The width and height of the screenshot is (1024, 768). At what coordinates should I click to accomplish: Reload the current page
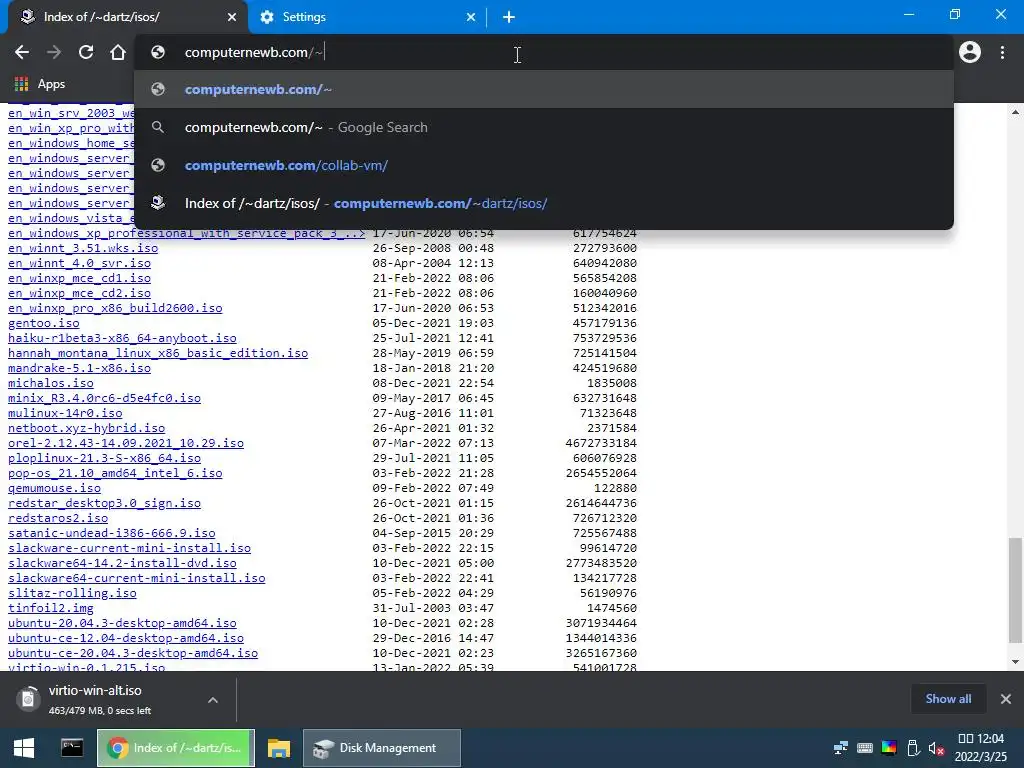(86, 52)
